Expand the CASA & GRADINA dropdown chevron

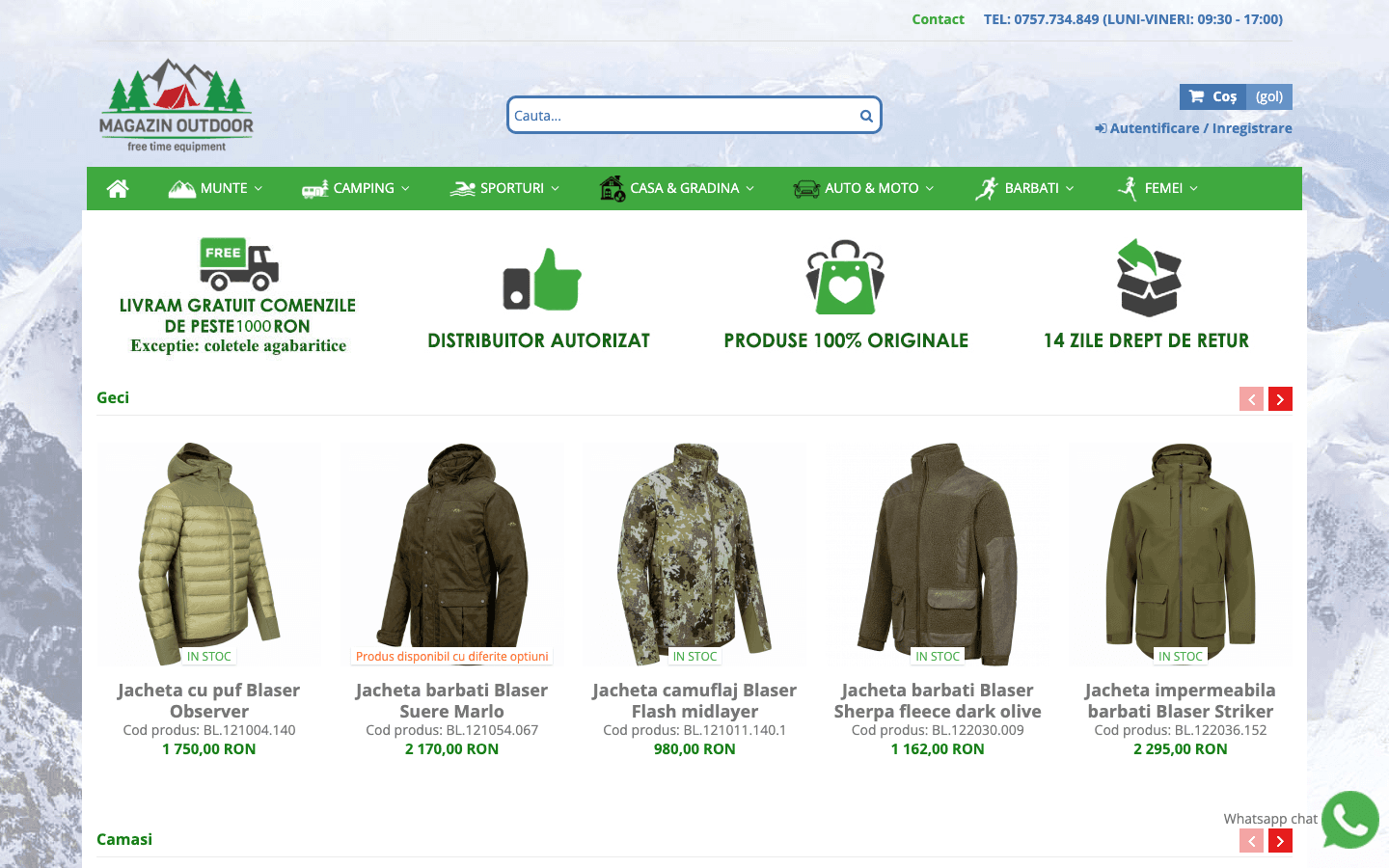pyautogui.click(x=749, y=189)
